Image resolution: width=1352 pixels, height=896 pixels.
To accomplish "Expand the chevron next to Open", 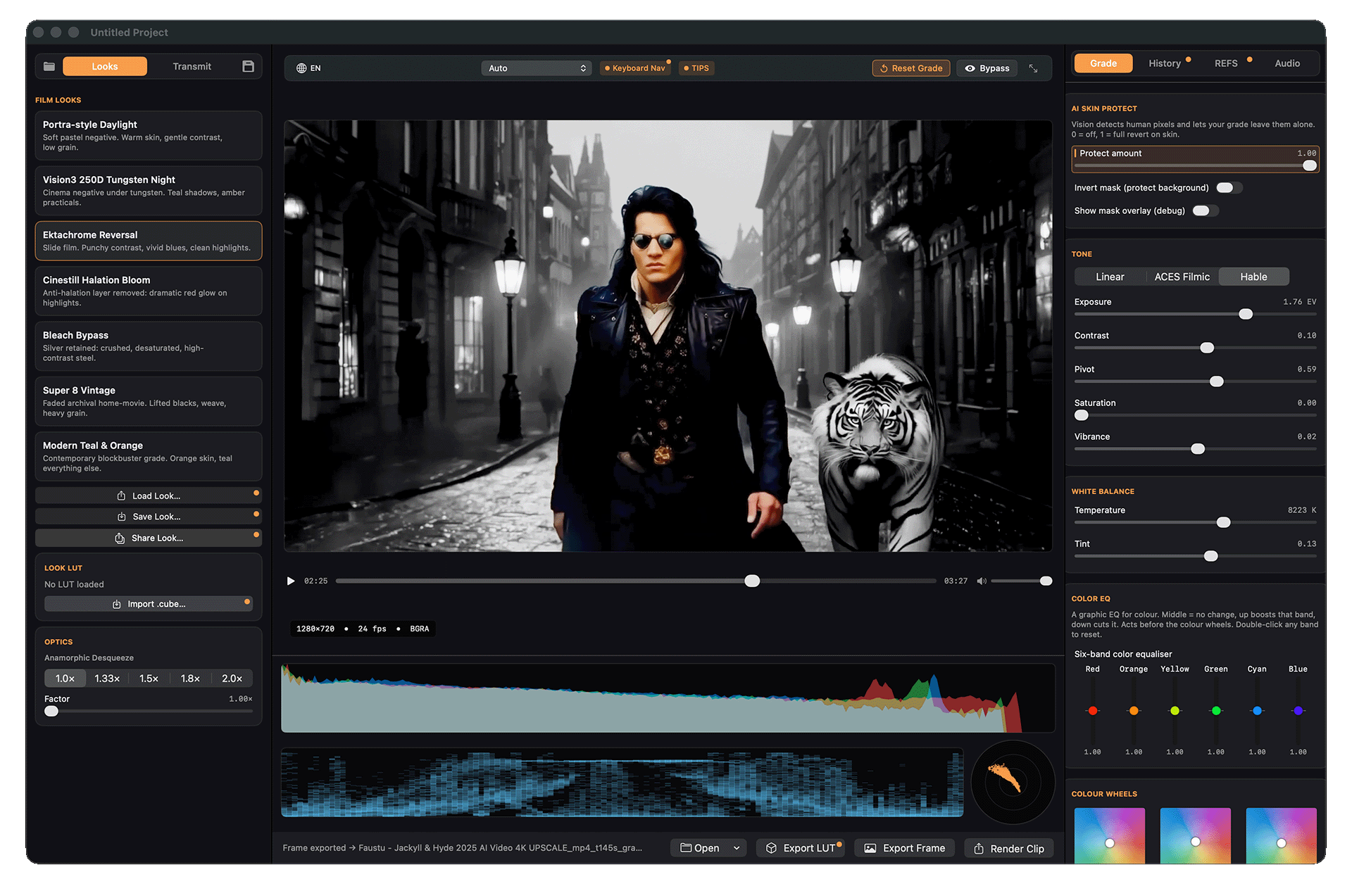I will 737,848.
